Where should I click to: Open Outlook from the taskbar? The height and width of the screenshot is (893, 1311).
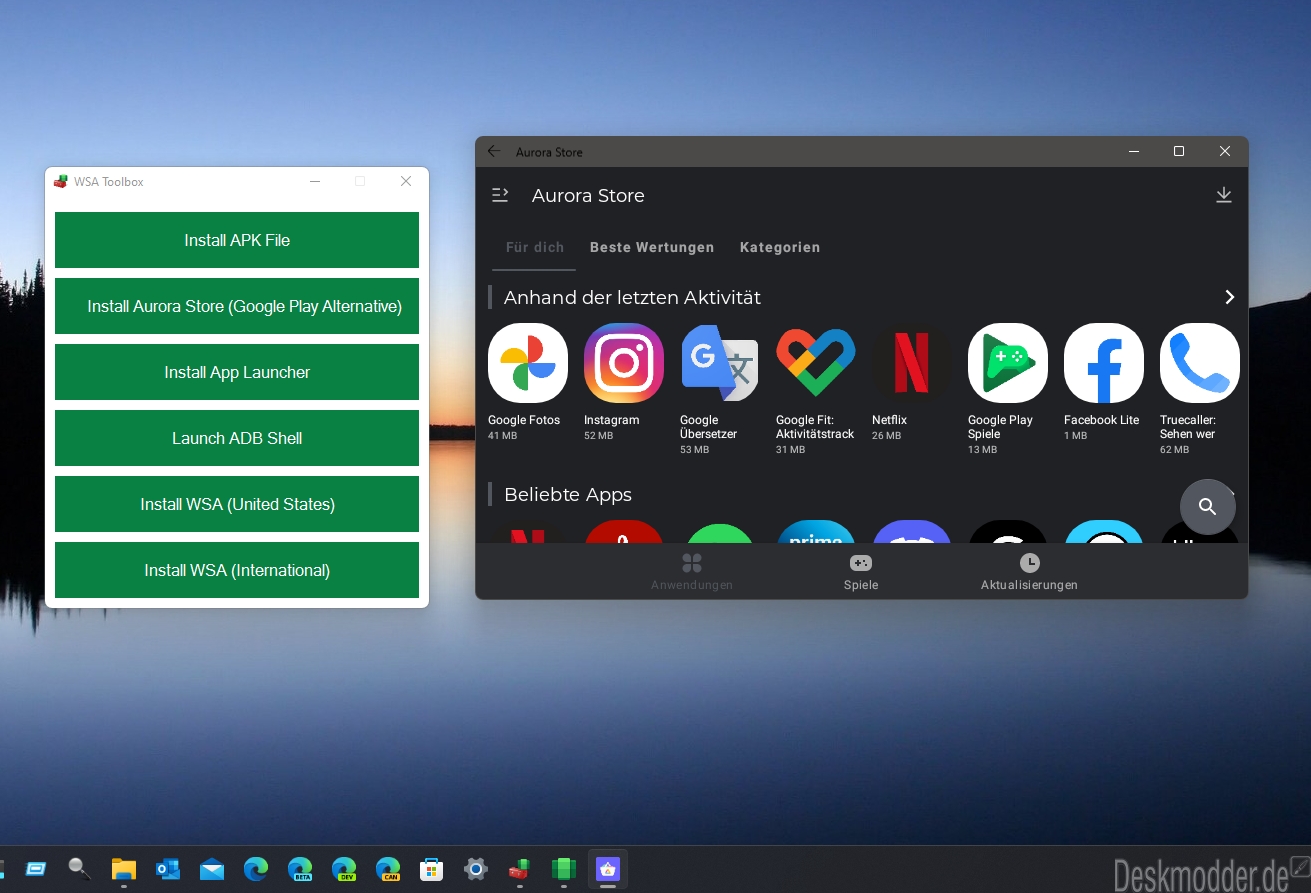(x=168, y=868)
